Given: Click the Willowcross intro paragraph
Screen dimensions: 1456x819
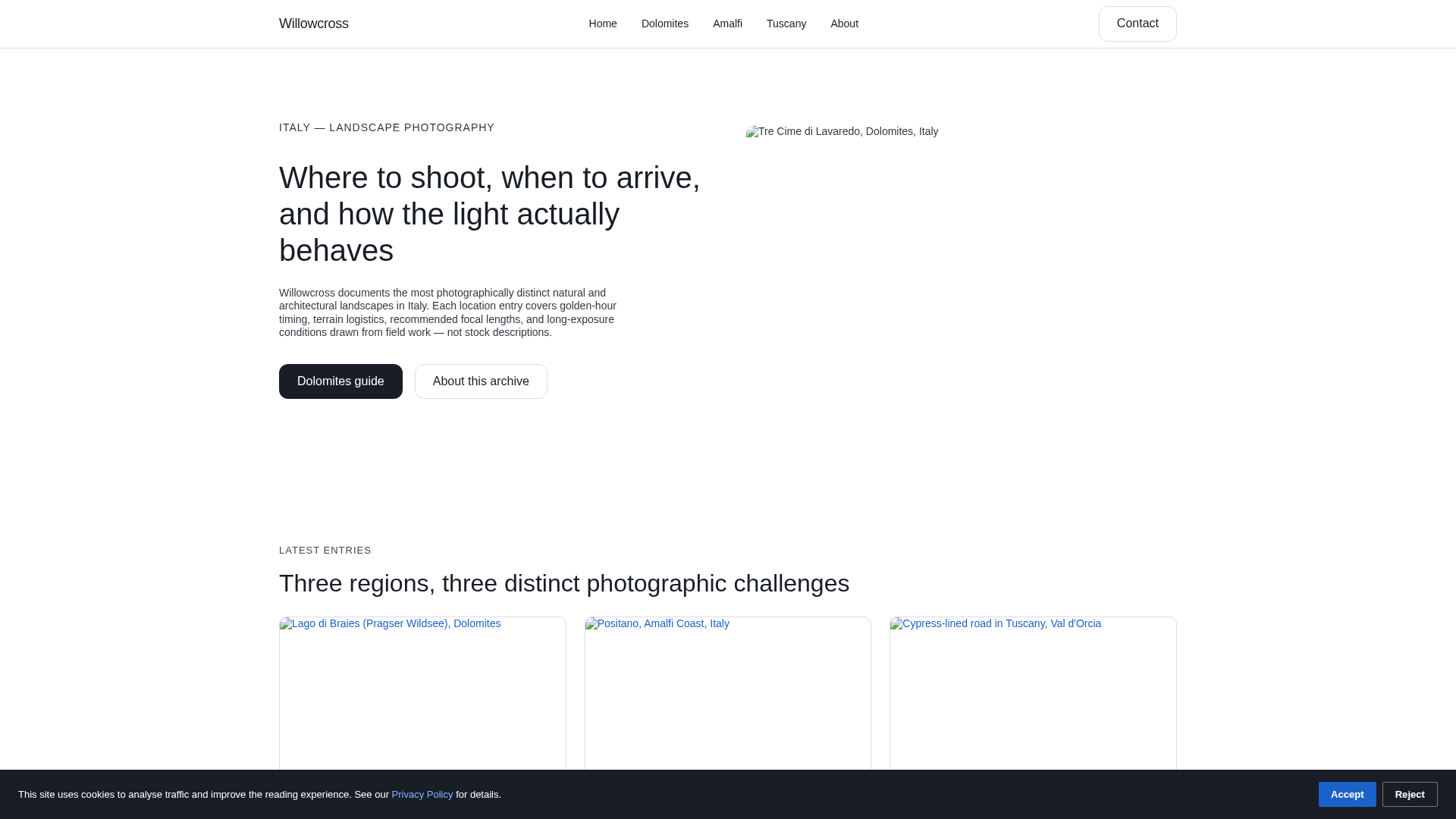Looking at the screenshot, I should 447,312.
